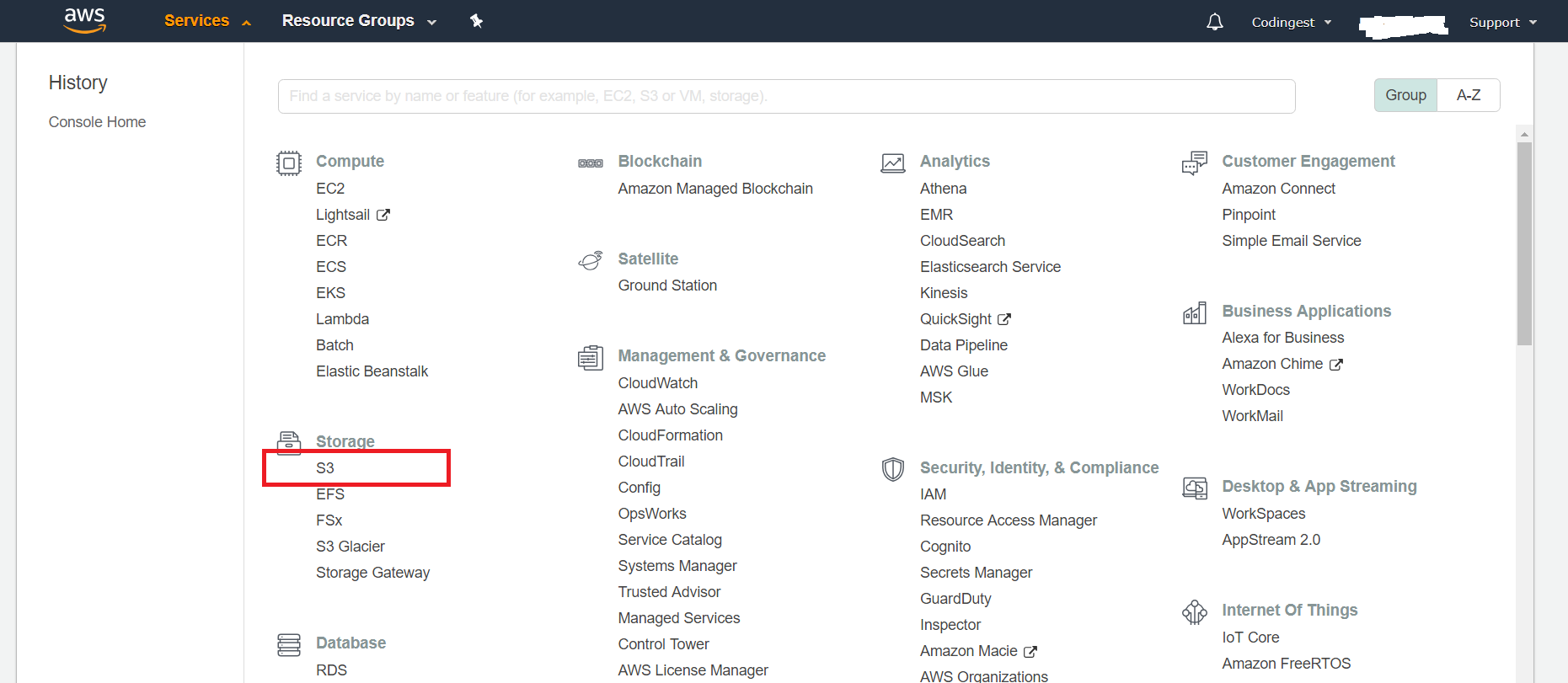
Task: Switch service view to Group
Action: click(1405, 95)
